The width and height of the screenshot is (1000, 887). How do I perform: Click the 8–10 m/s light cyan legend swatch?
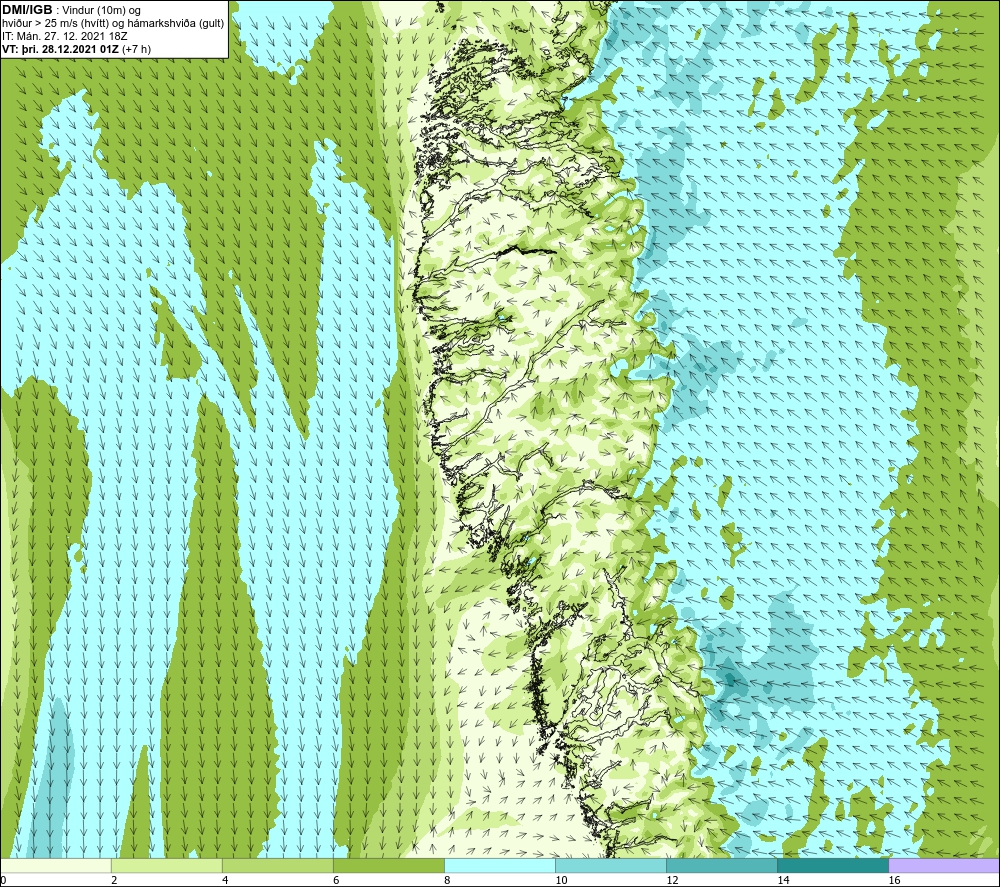500,866
